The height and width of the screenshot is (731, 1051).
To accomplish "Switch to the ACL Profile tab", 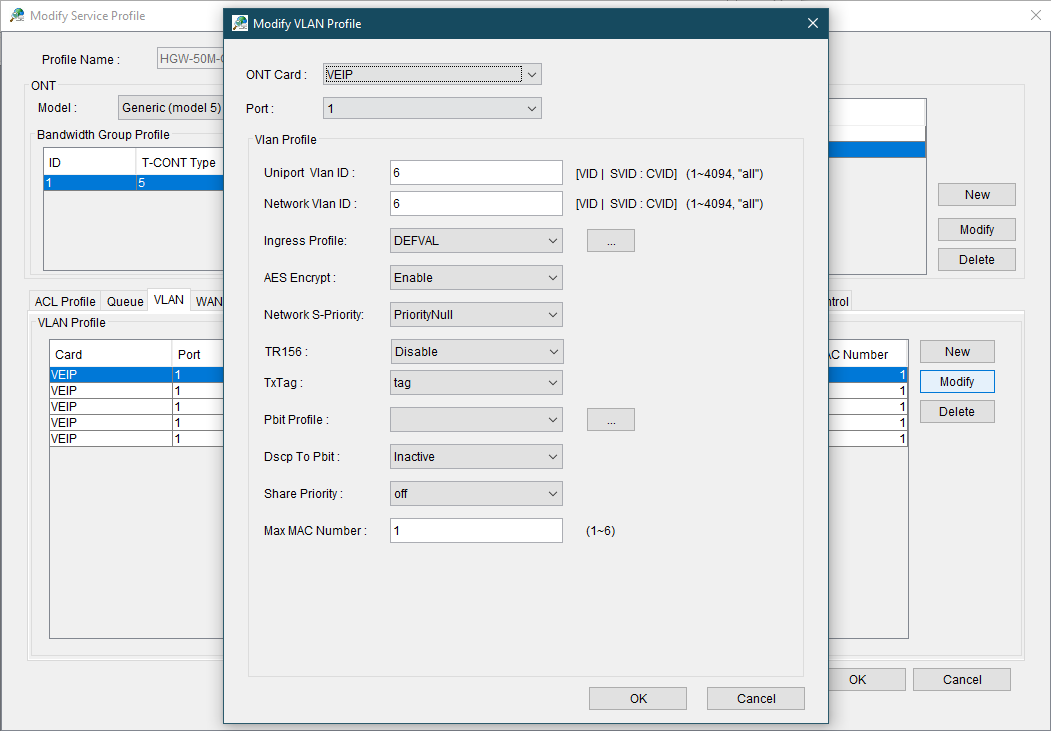I will click(x=65, y=301).
